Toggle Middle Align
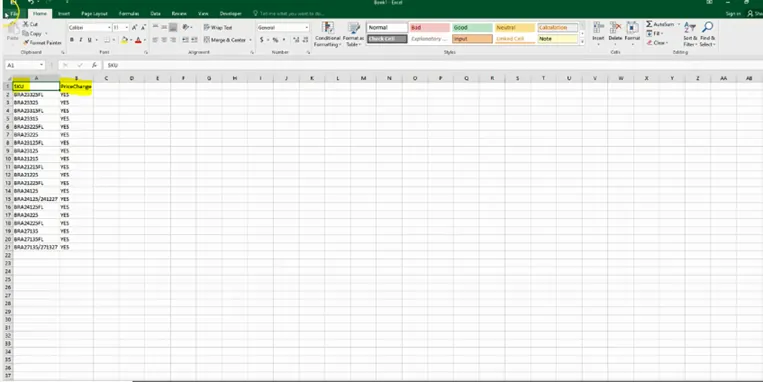 tap(164, 28)
